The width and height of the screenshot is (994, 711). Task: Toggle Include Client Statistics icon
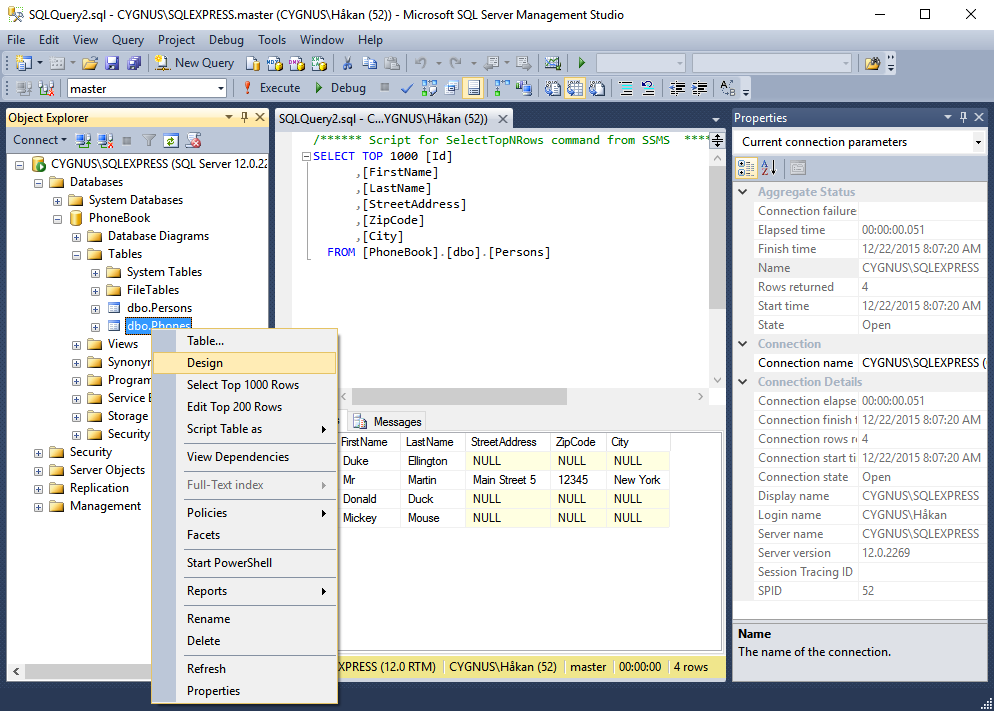[x=524, y=88]
